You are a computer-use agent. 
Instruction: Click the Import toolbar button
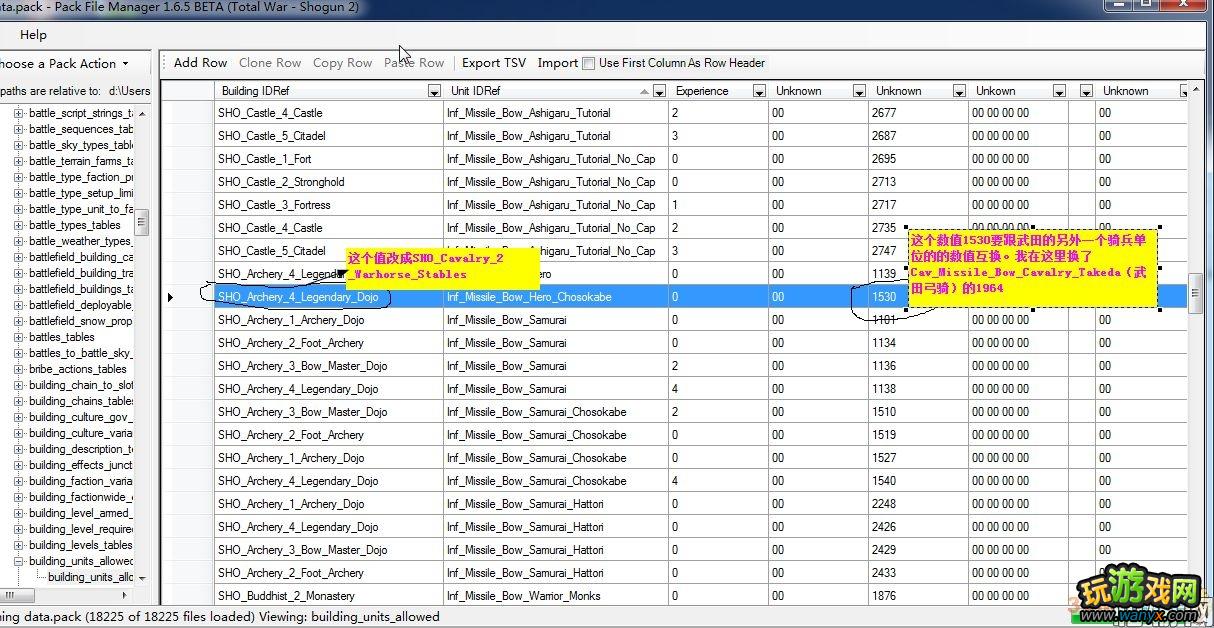click(x=557, y=62)
